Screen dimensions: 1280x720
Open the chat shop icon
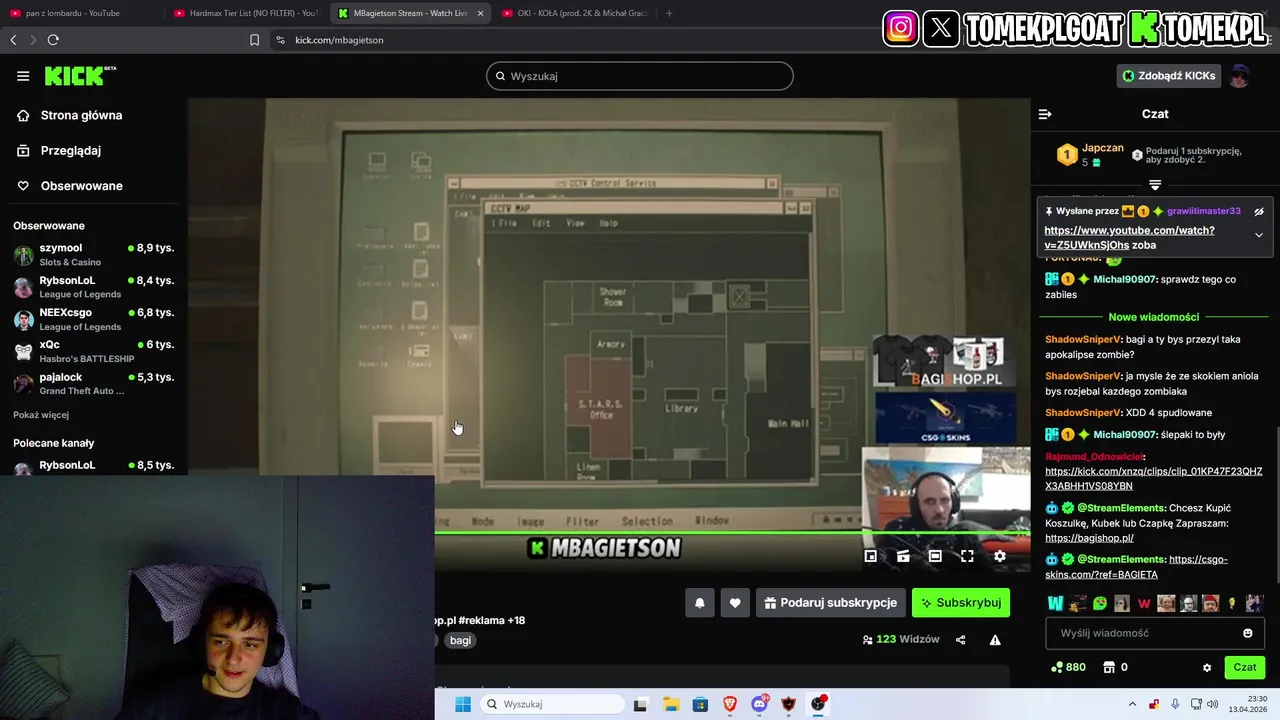pyautogui.click(x=1109, y=667)
